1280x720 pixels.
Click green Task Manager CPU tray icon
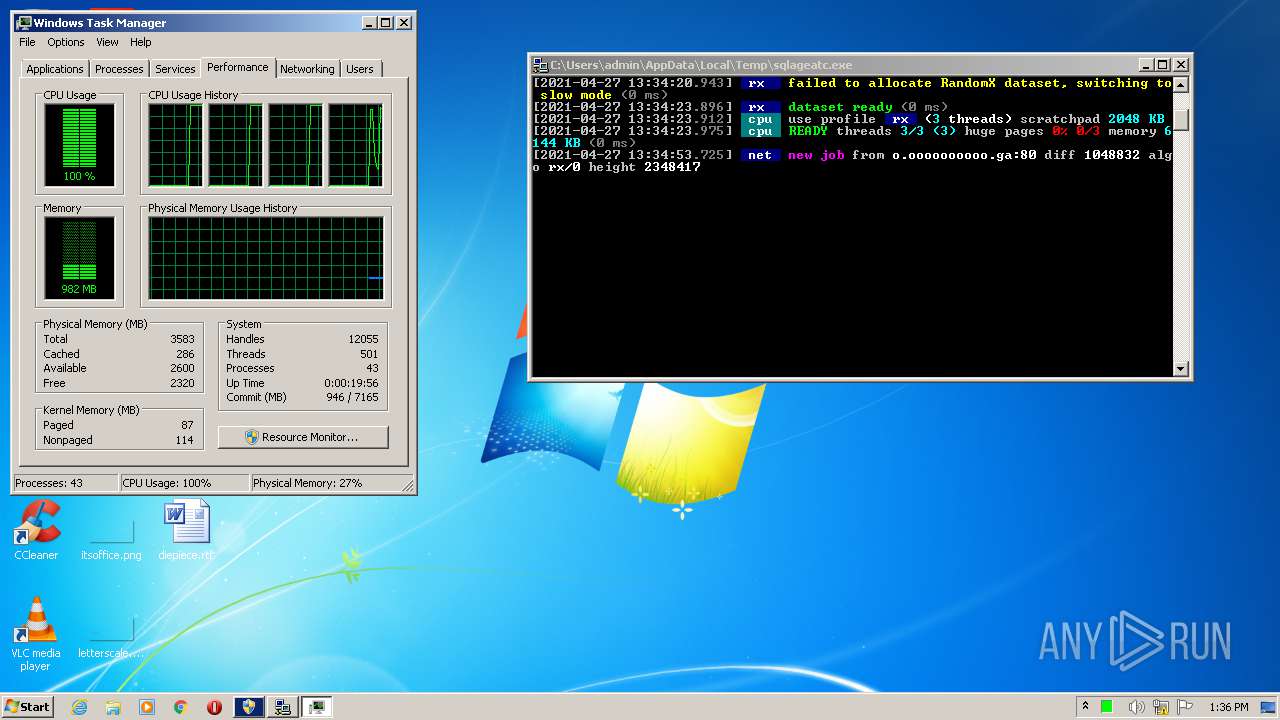(1107, 707)
